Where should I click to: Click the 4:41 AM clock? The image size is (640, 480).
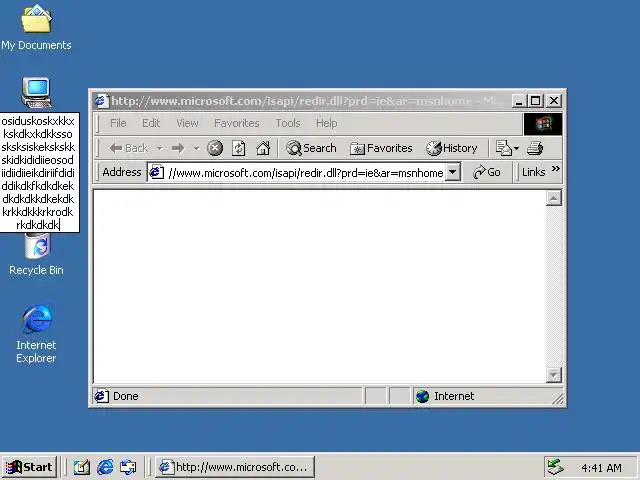[x=601, y=468]
